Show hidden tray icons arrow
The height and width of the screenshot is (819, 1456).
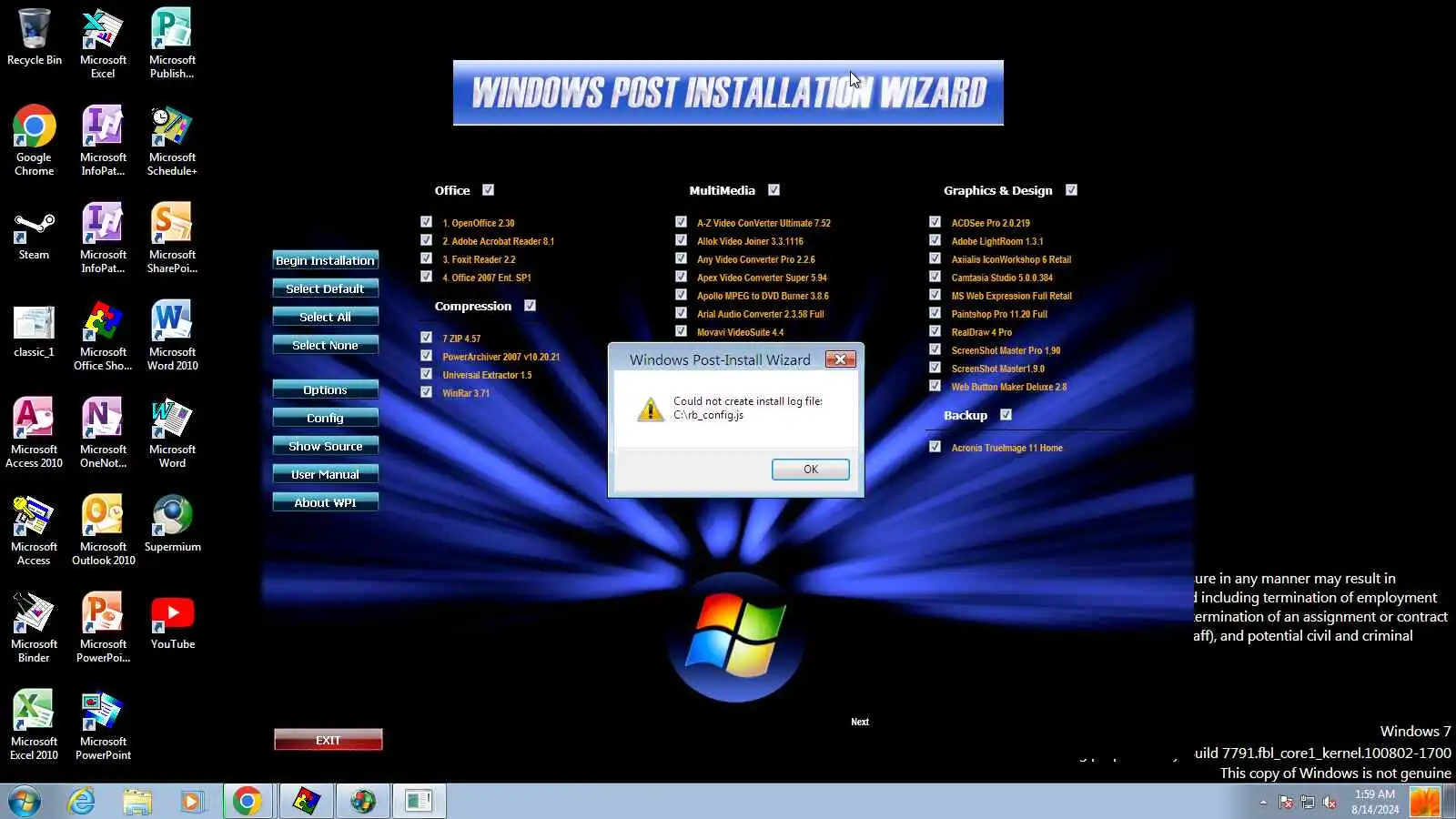coord(1263,803)
